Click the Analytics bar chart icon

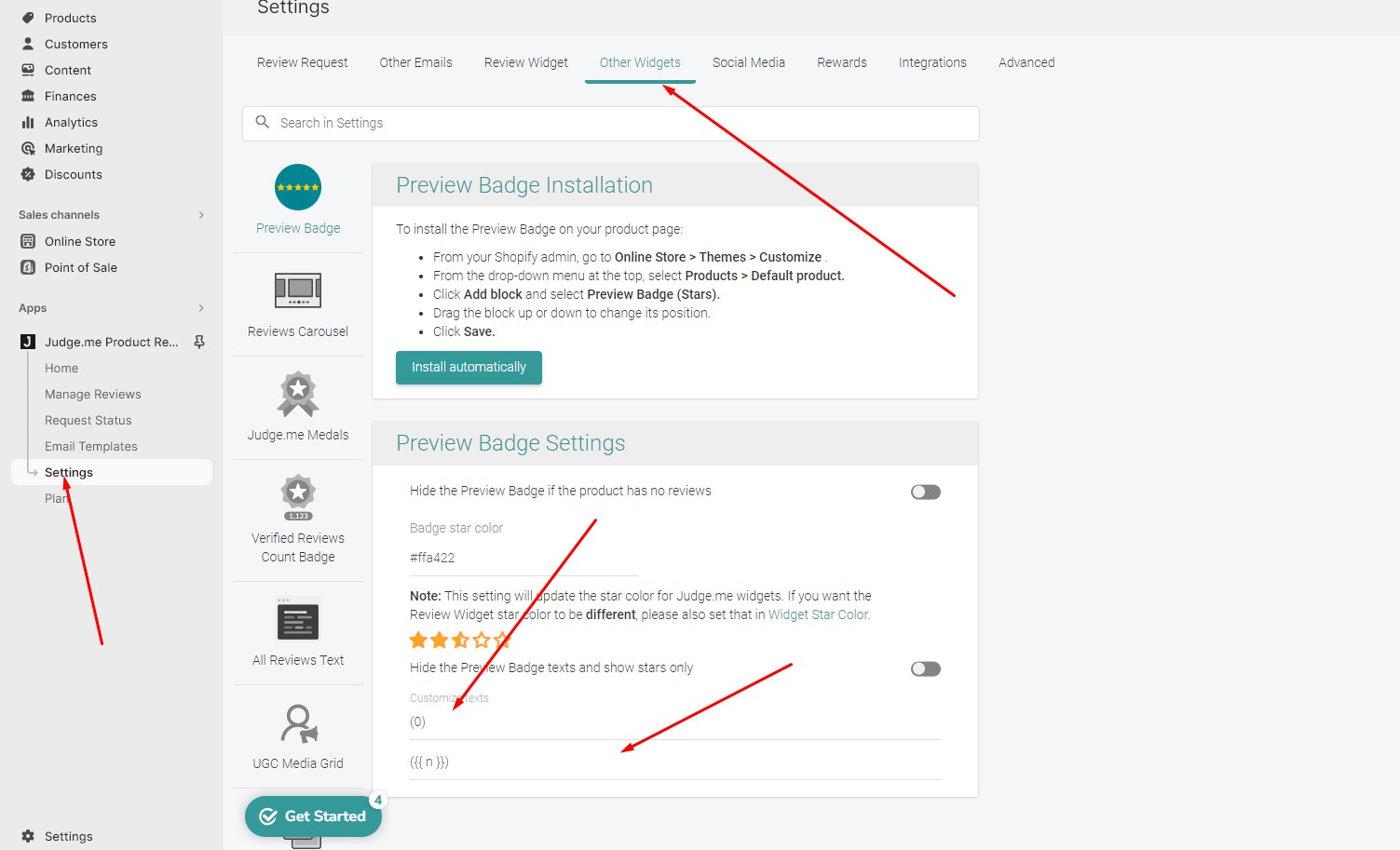pyautogui.click(x=28, y=122)
